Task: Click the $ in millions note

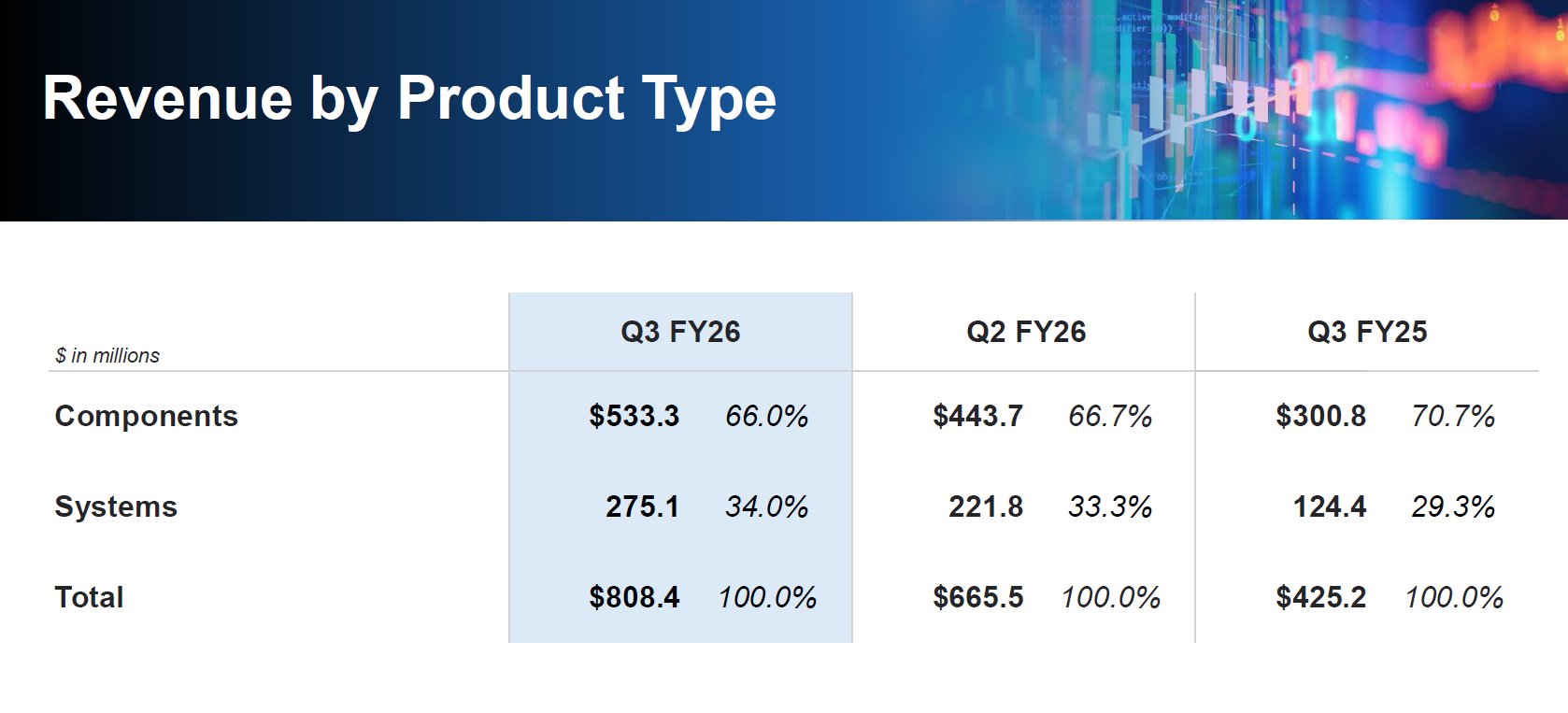Action: 107,356
